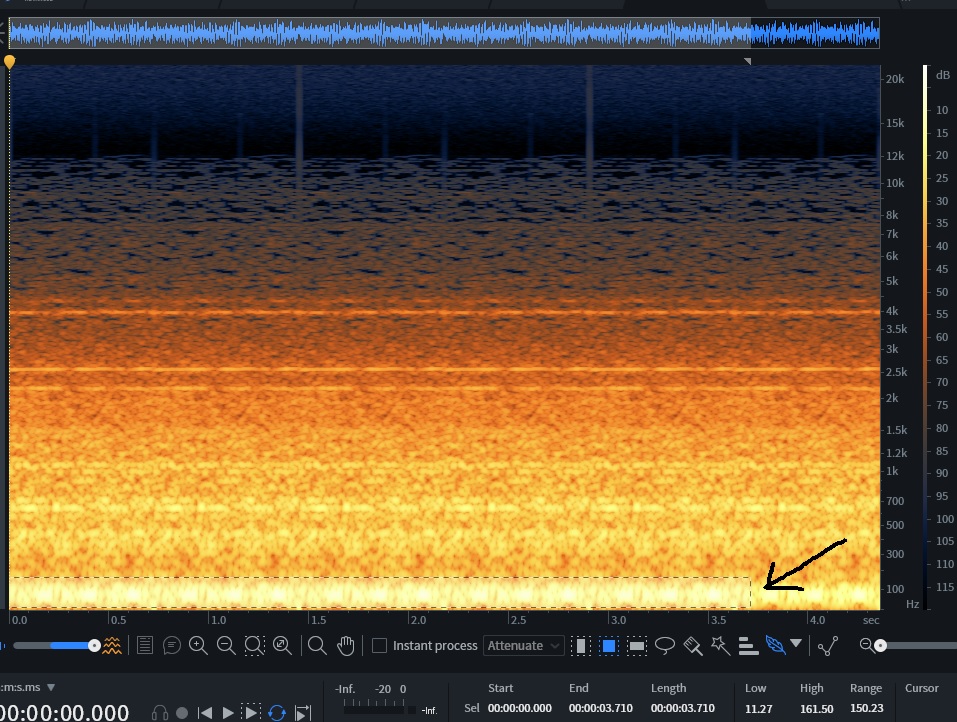Click the 20k label on frequency ruler
This screenshot has width=957, height=722.
coord(895,79)
